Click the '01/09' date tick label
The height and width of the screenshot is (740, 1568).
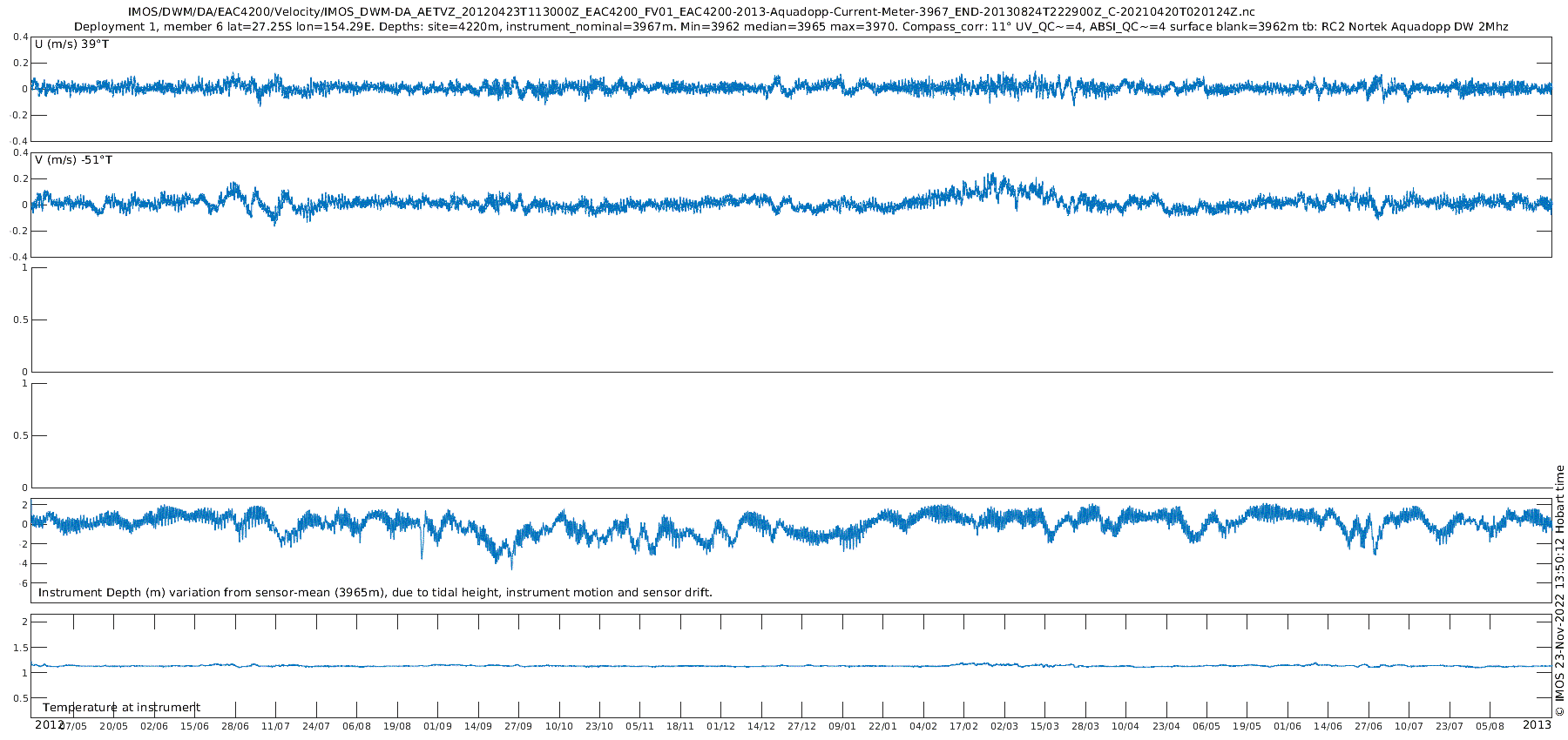tap(437, 726)
